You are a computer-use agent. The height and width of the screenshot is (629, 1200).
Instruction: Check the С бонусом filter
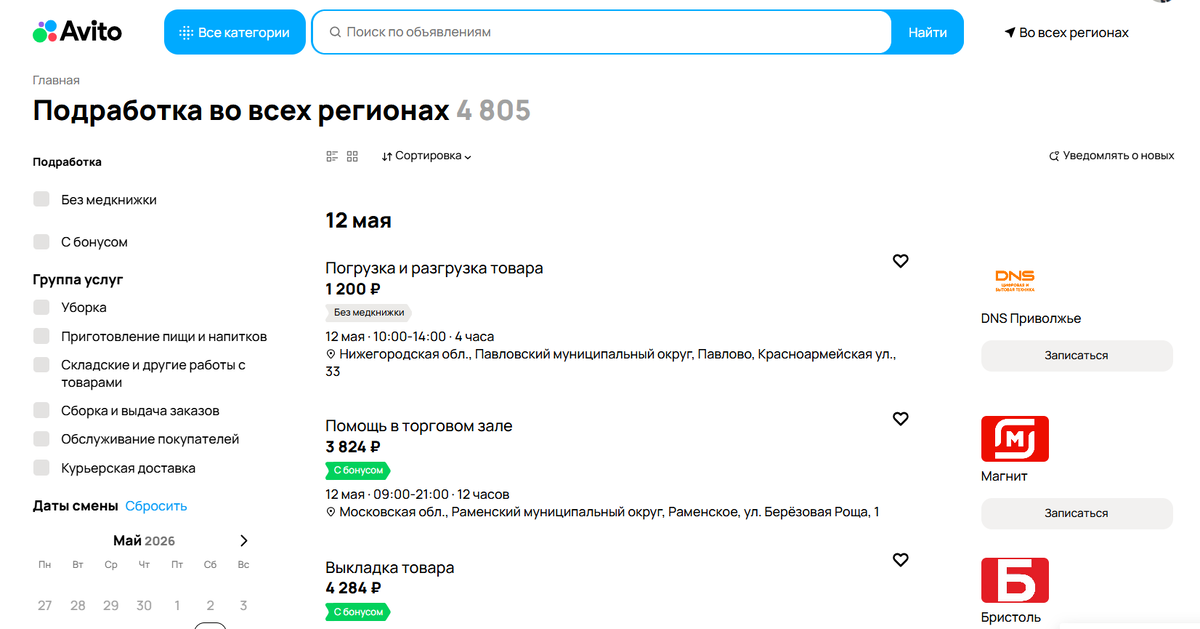click(x=41, y=242)
